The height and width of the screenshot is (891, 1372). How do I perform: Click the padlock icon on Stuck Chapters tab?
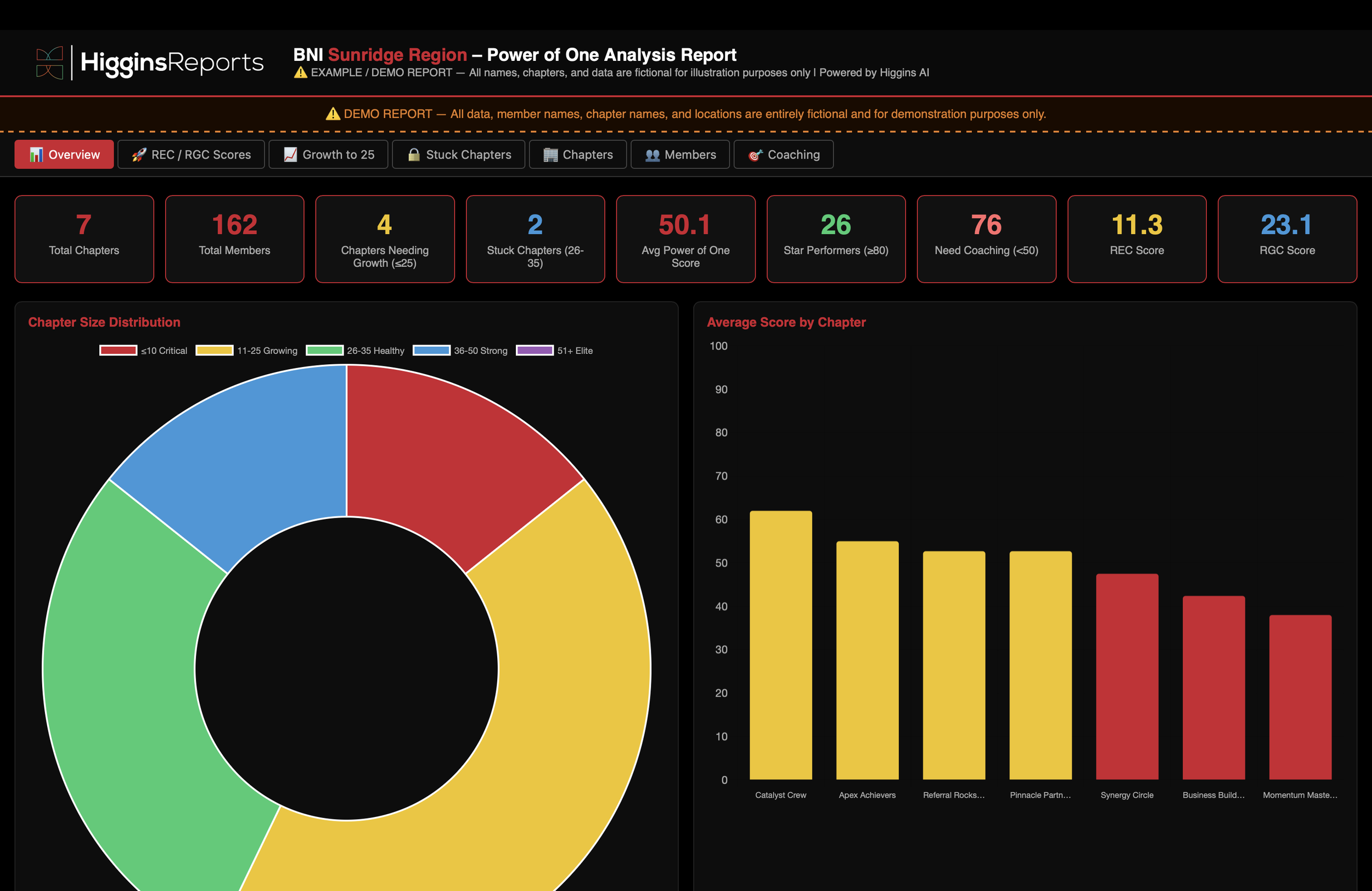coord(413,155)
